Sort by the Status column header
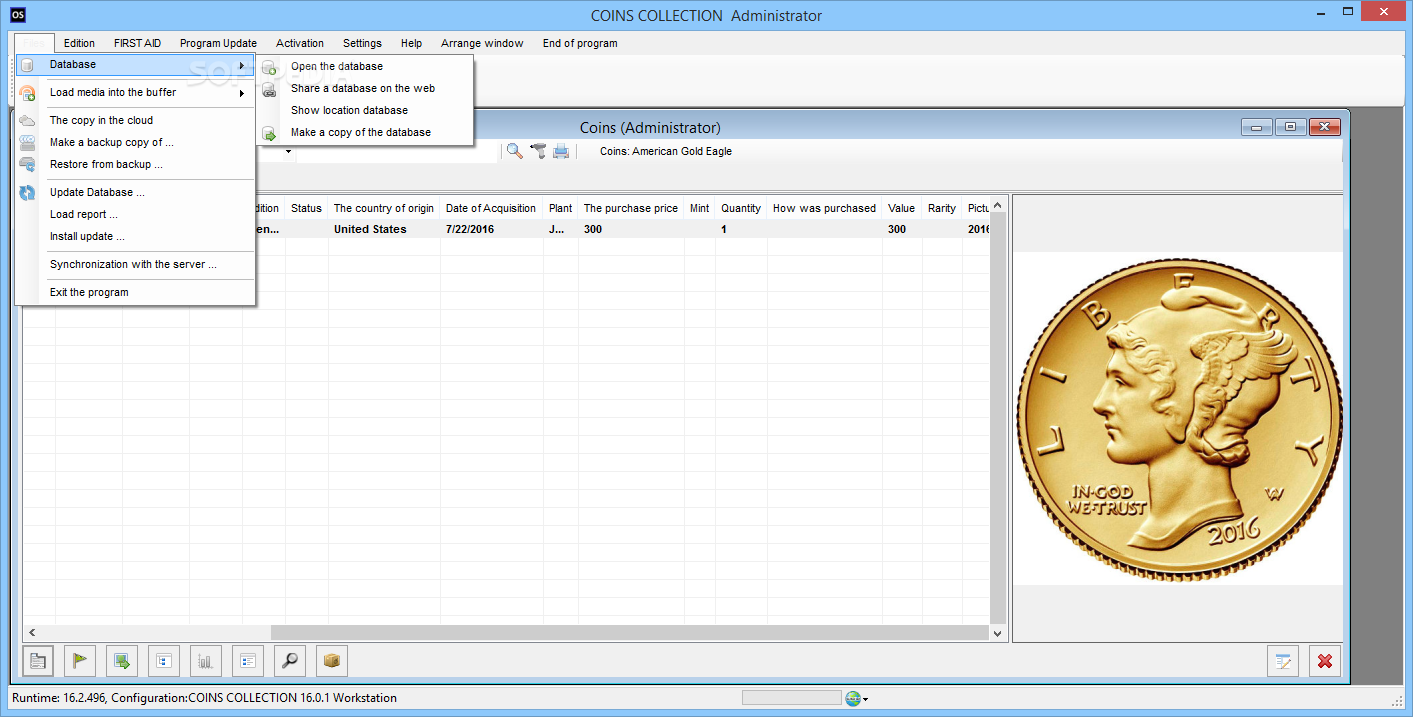The width and height of the screenshot is (1413, 717). click(306, 208)
